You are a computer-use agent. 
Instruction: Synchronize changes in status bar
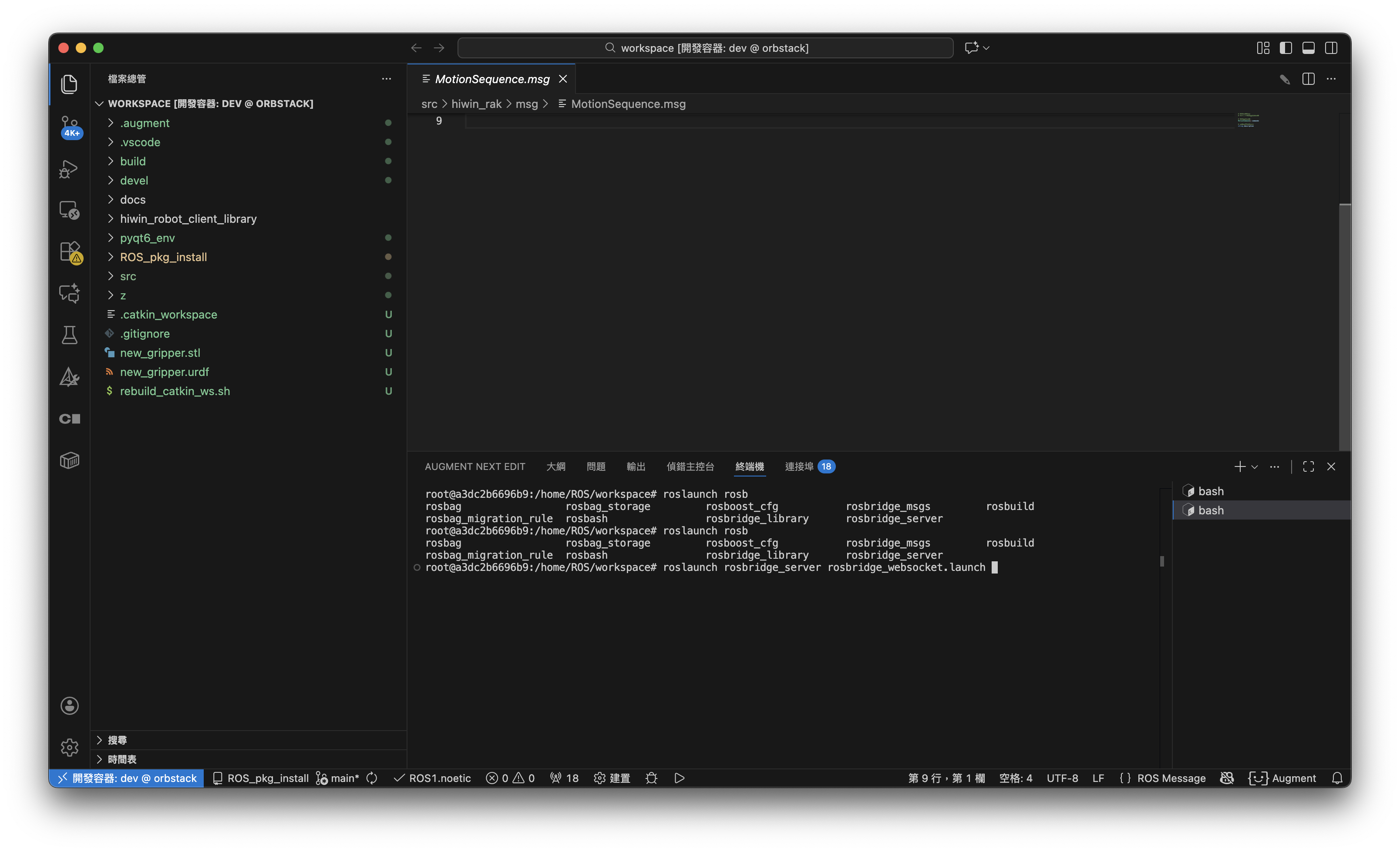(372, 778)
